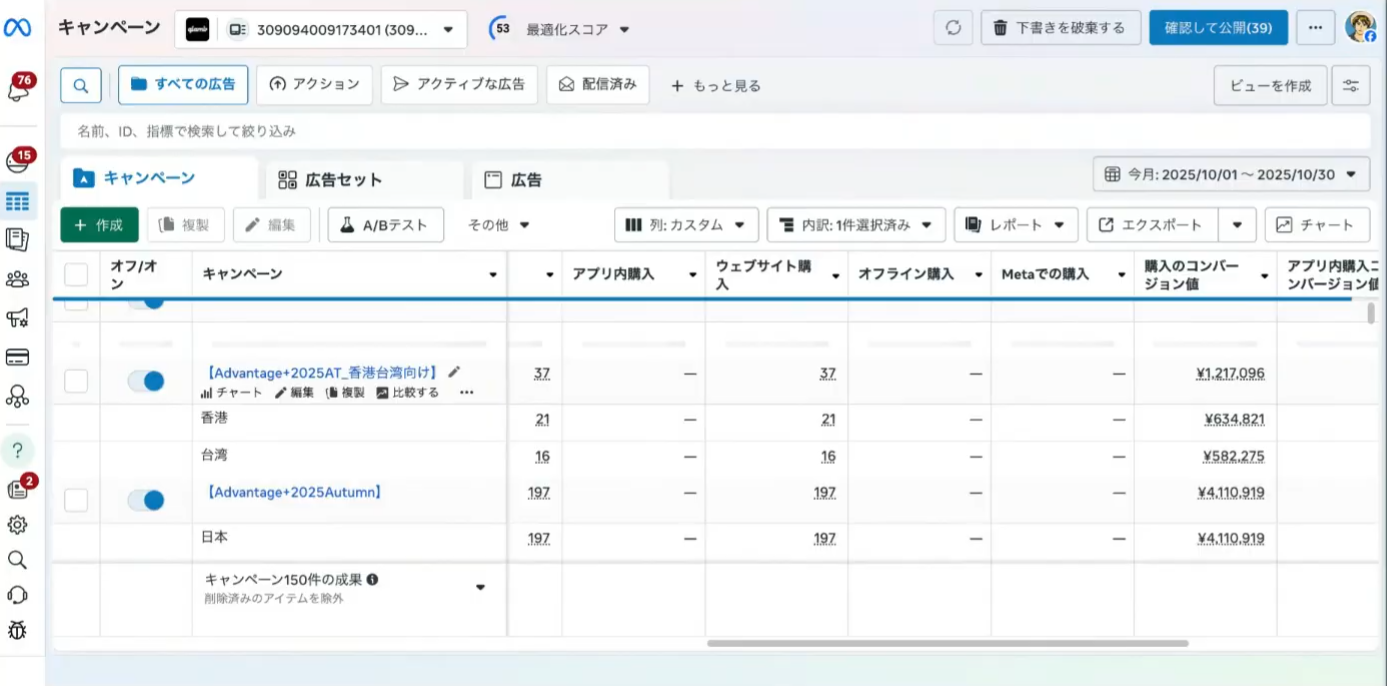1387x686 pixels.
Task: Open the billing card icon in sidebar
Action: coord(17,358)
